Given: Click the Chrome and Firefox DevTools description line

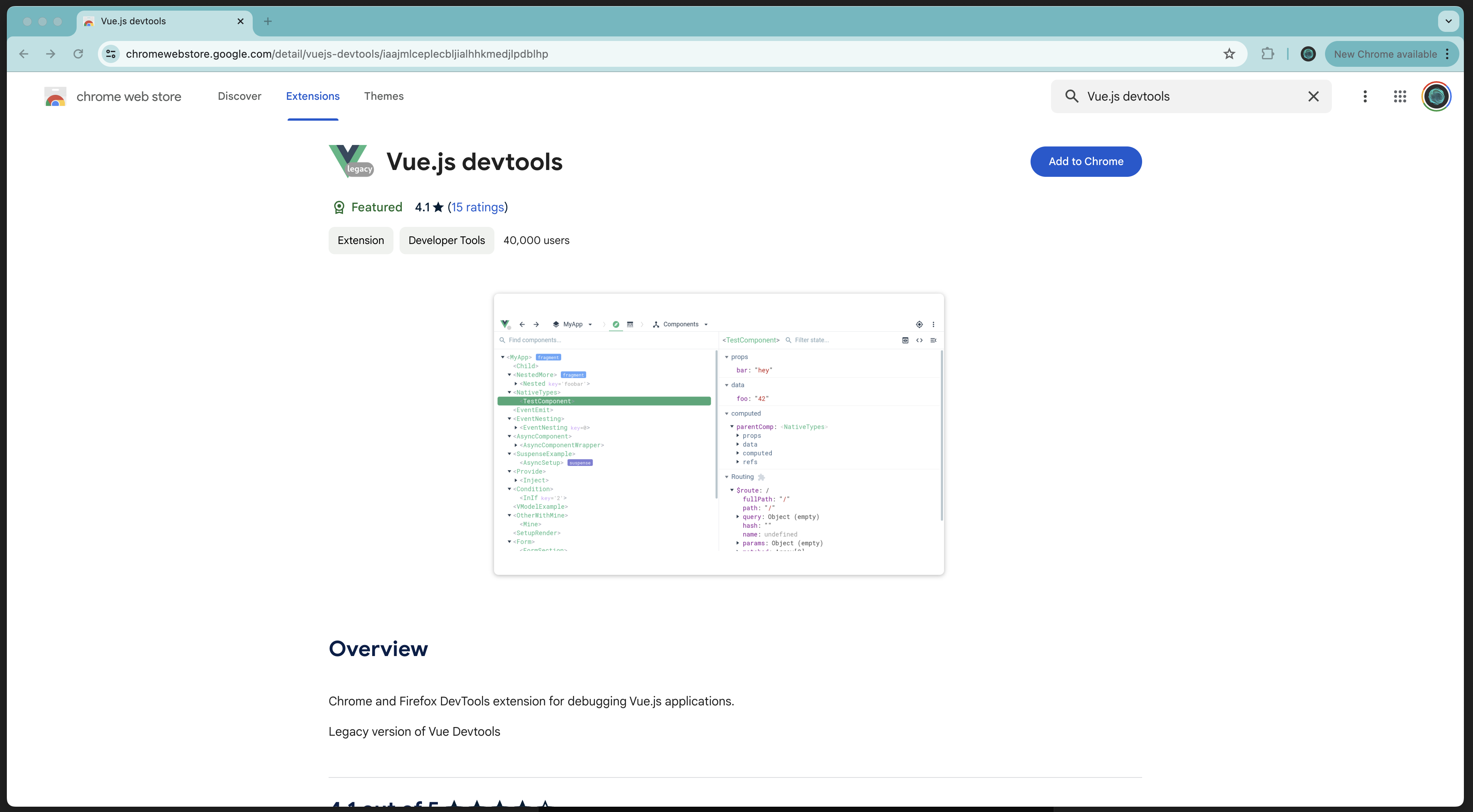Looking at the screenshot, I should click(531, 701).
